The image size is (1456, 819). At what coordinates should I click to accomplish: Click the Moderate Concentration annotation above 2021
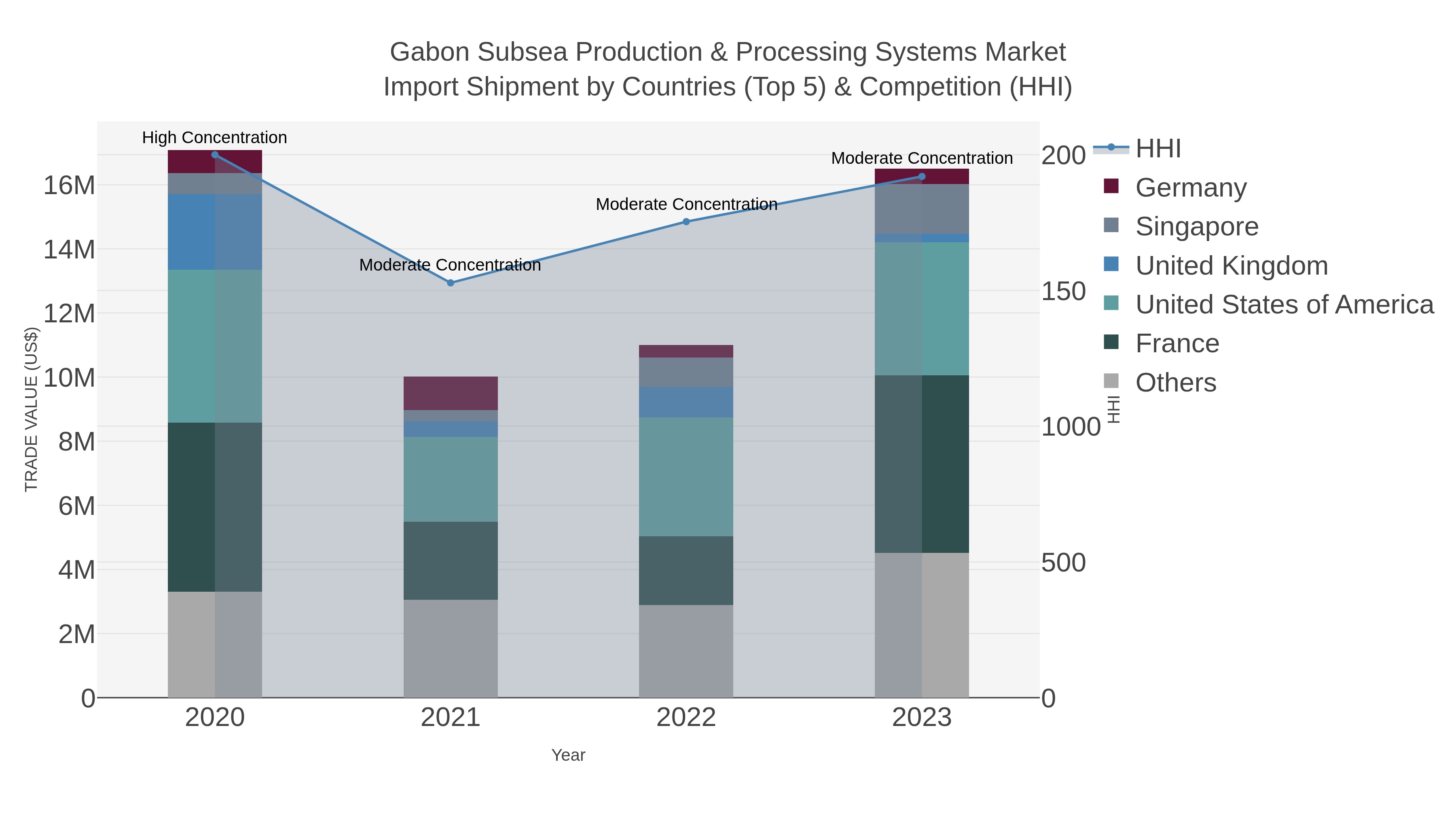[451, 265]
